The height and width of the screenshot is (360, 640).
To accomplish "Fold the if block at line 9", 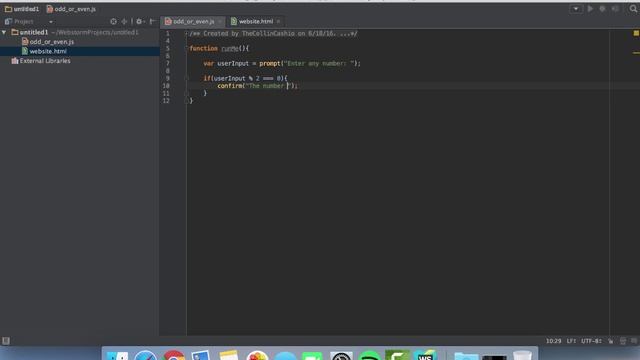I will tap(187, 78).
